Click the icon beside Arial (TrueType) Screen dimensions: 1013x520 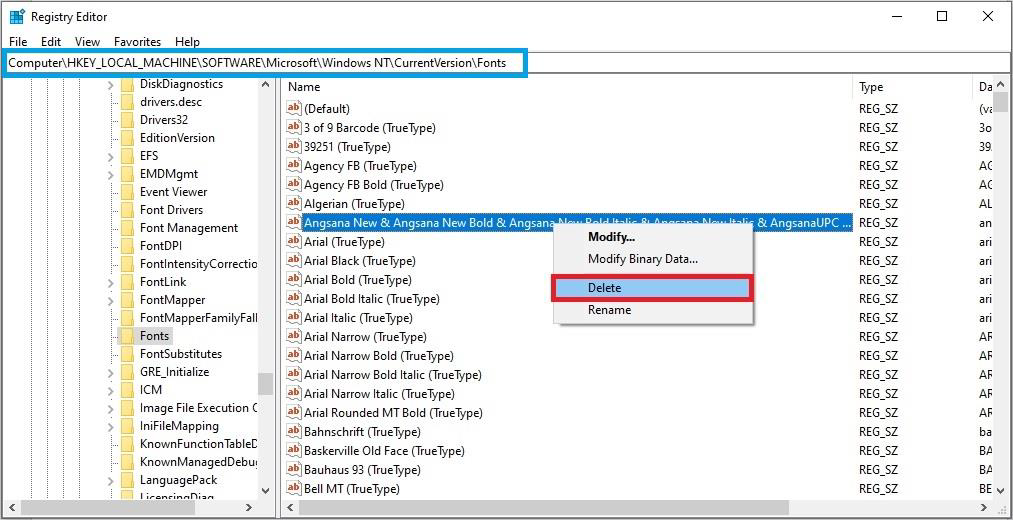point(294,242)
